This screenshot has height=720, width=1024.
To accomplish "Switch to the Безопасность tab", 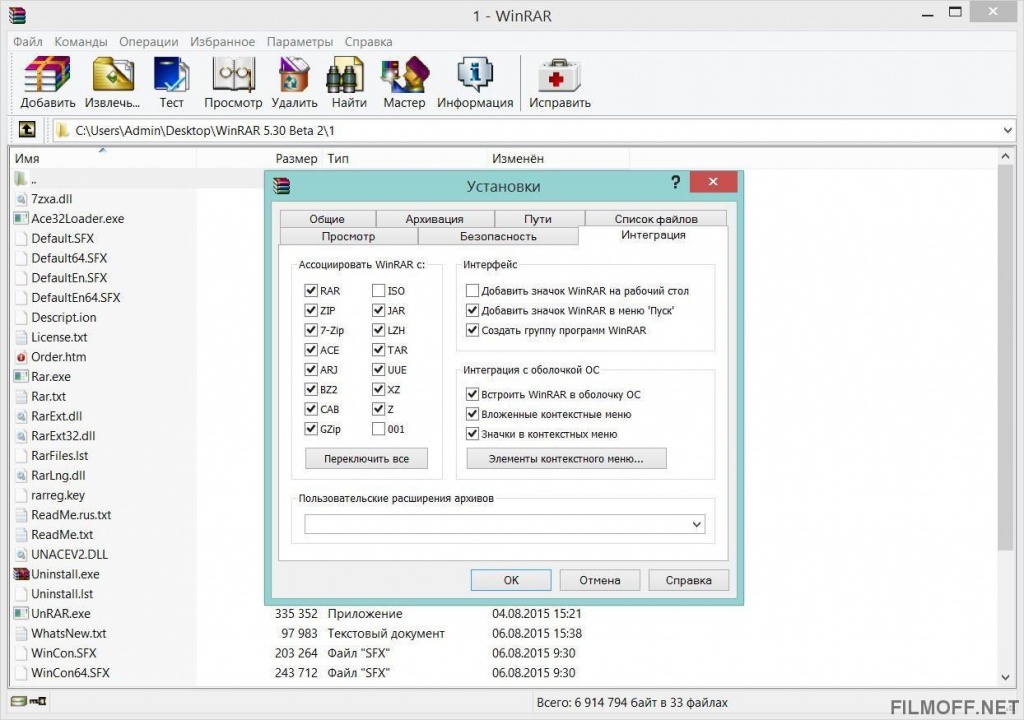I will click(x=498, y=236).
